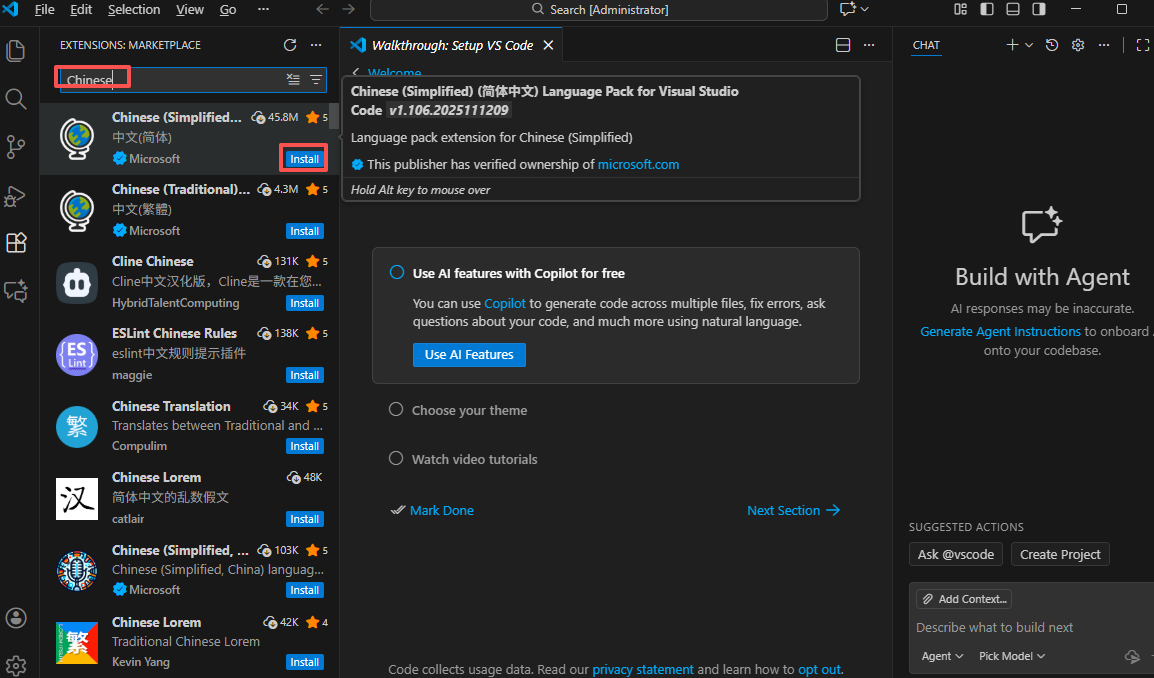Screen dimensions: 1154x678
Task: Open Extensions view more actions ellipsis
Action: [x=316, y=45]
